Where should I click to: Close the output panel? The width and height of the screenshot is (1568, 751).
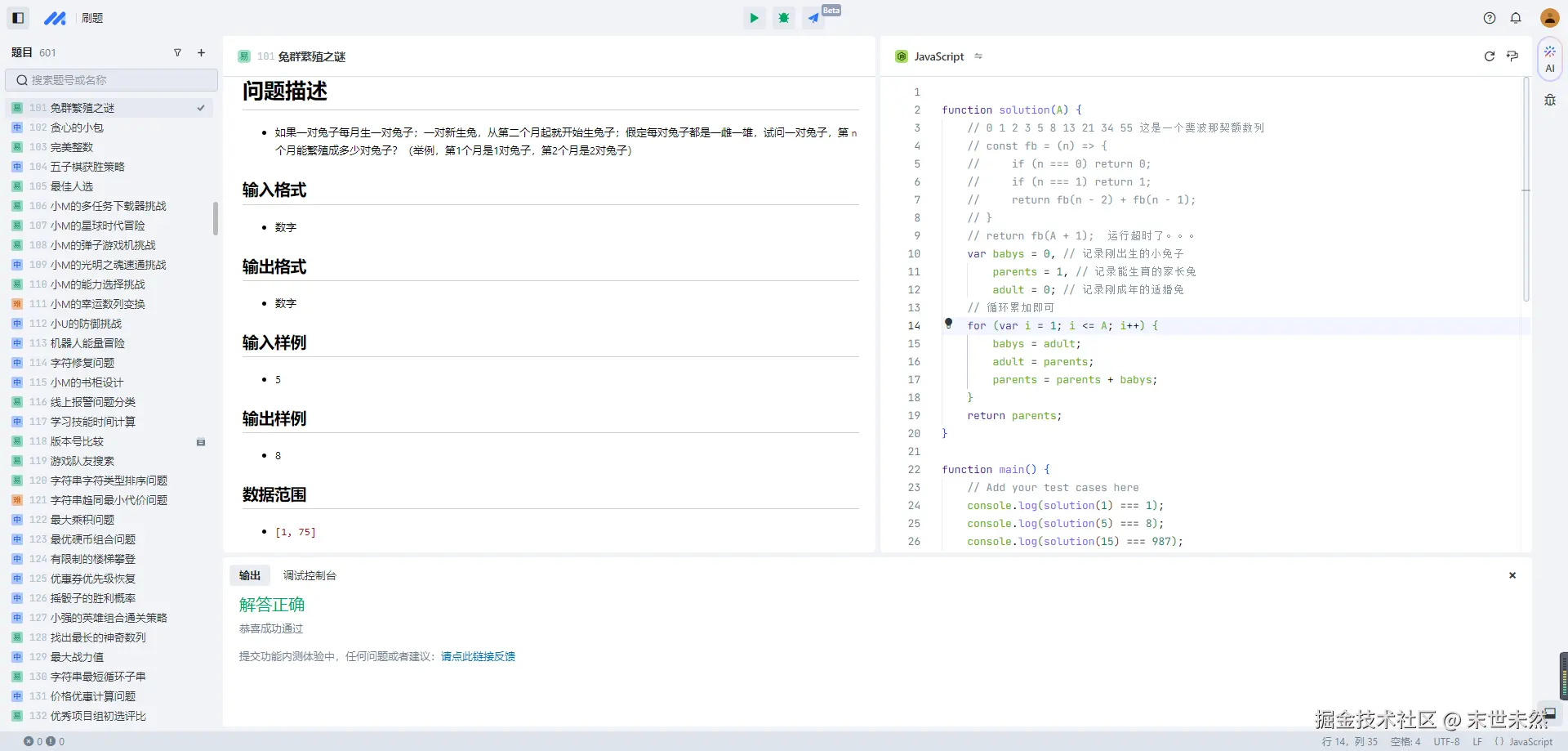coord(1512,575)
